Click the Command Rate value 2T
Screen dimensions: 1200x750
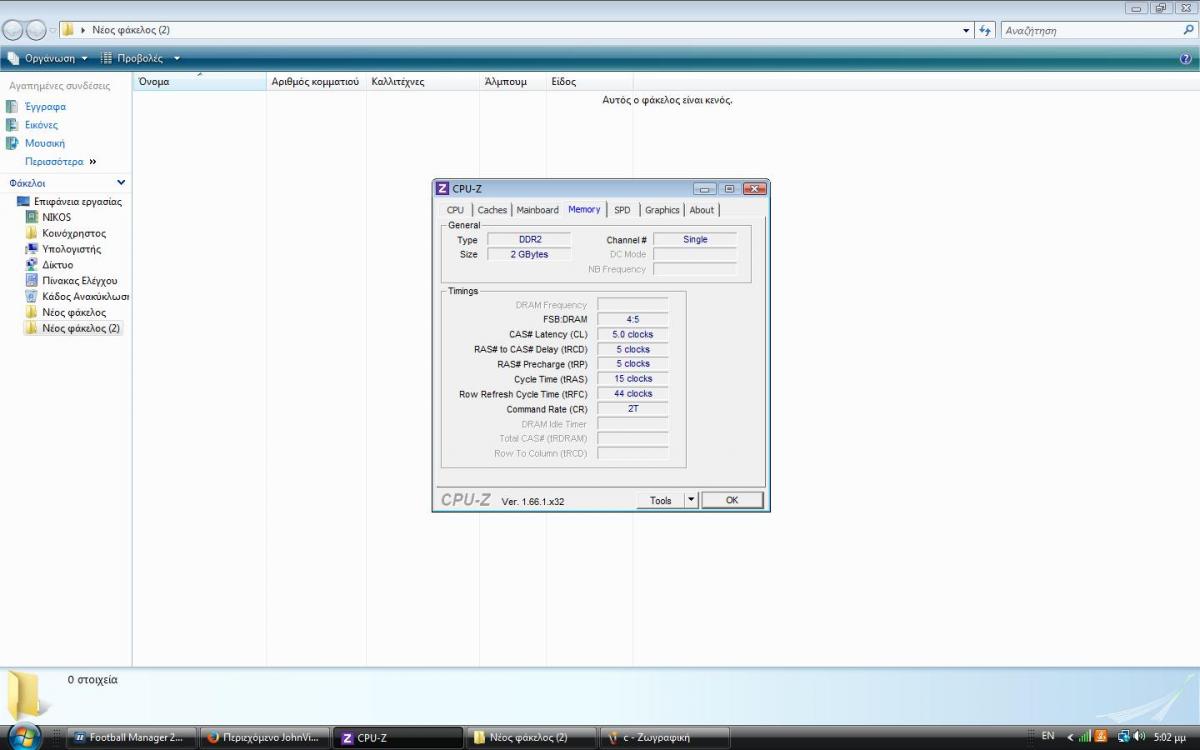(x=633, y=409)
